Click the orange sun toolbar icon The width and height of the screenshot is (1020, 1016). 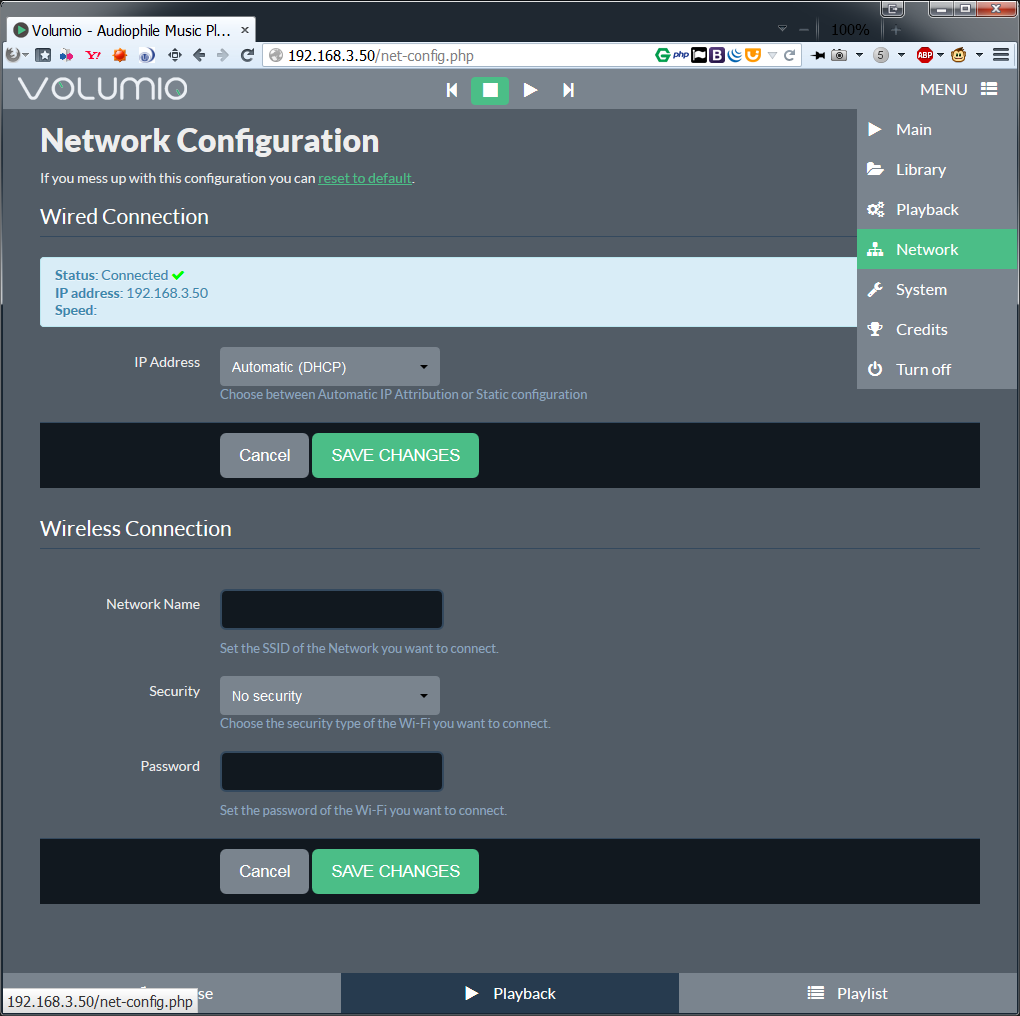[120, 55]
